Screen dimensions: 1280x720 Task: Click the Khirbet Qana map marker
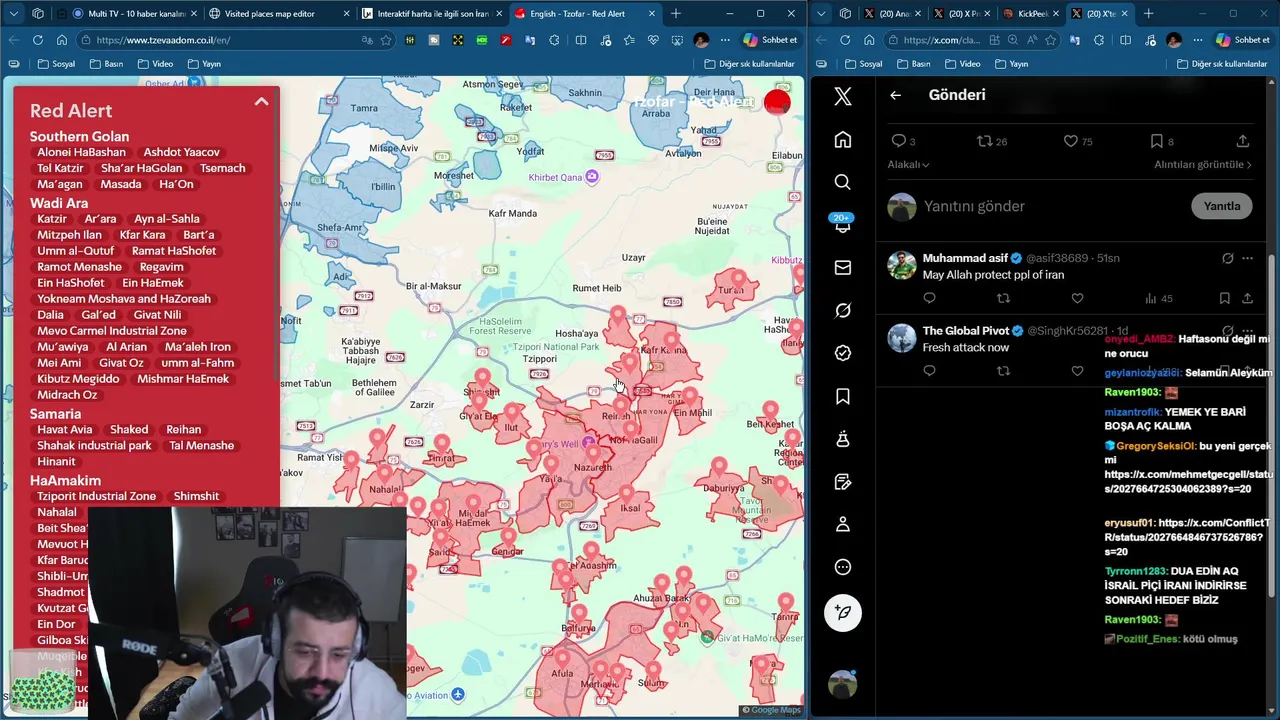coord(592,177)
